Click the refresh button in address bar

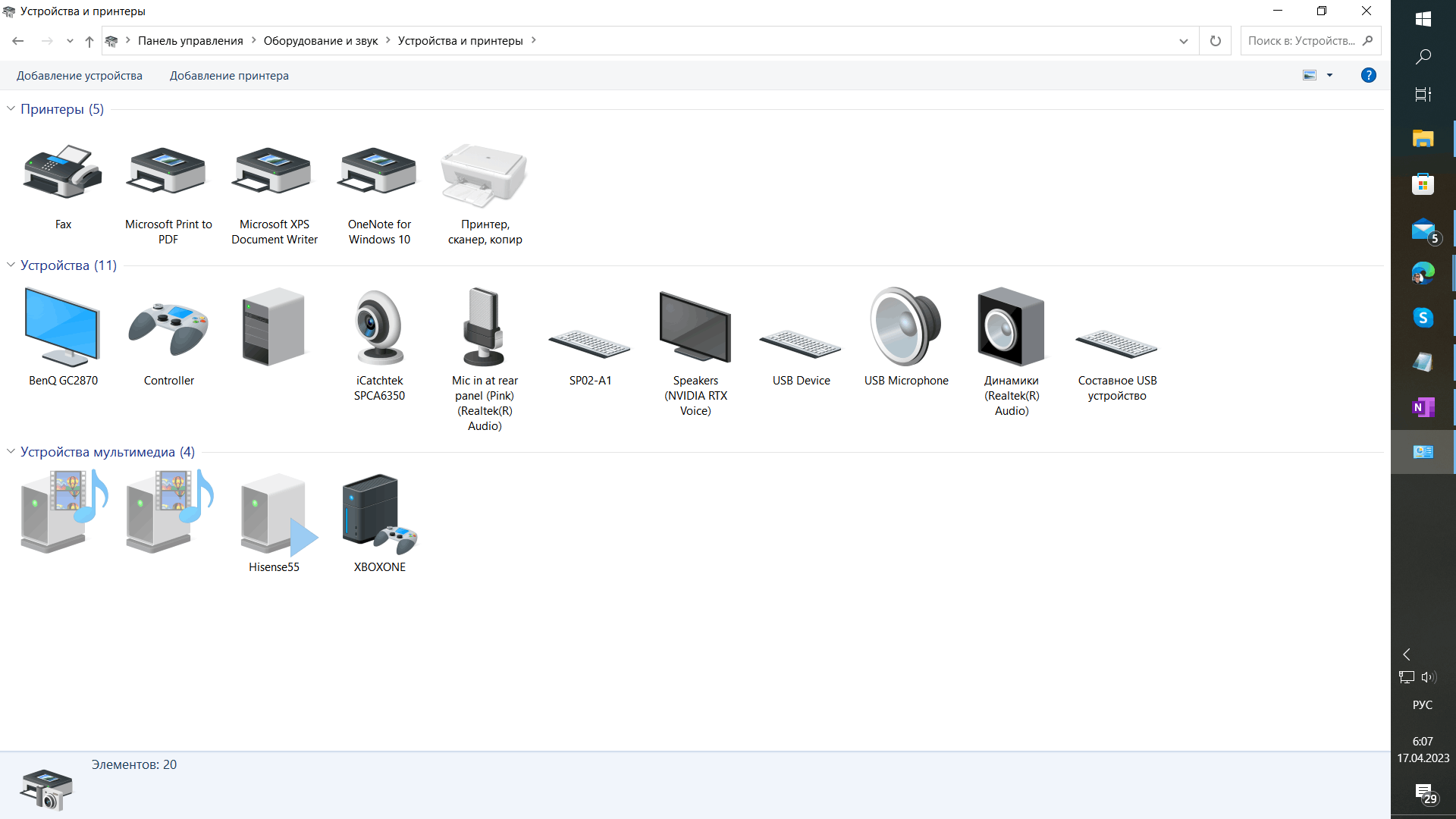(x=1216, y=41)
